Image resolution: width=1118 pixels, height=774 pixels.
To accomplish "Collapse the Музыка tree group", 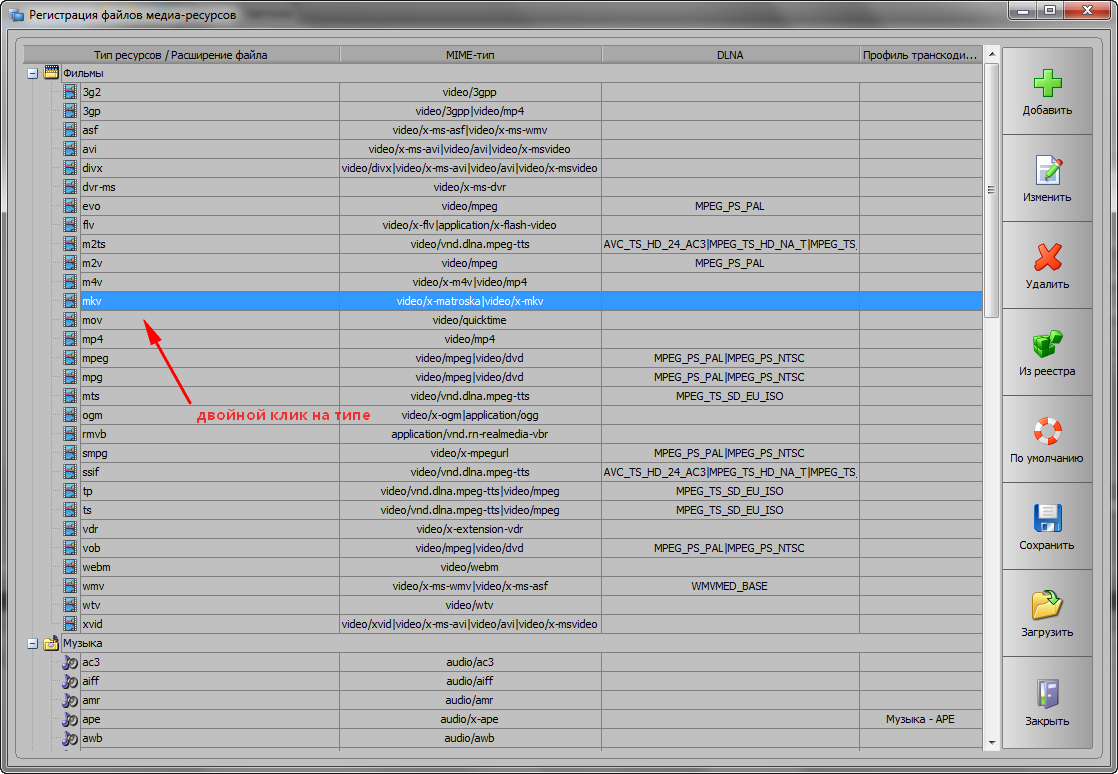I will [33, 643].
